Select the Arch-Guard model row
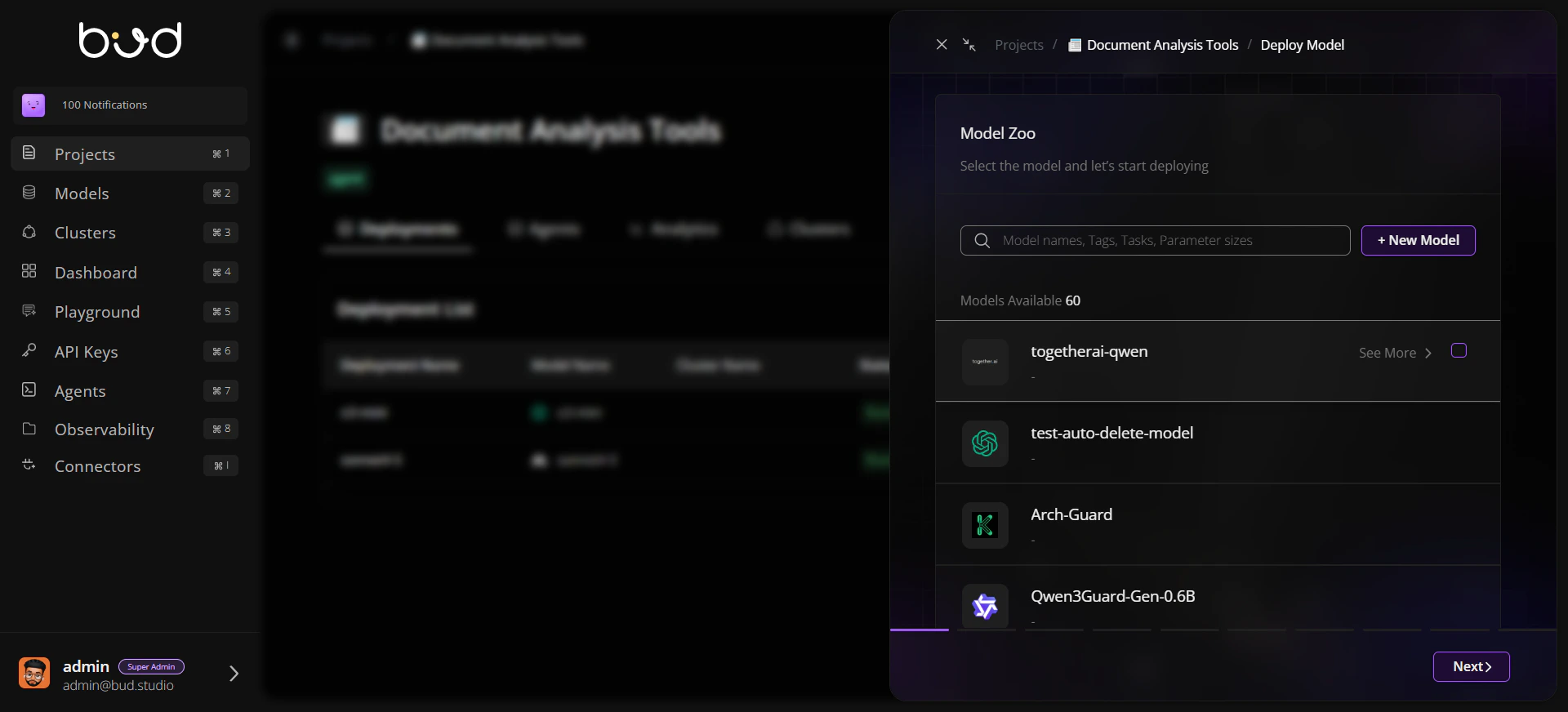The width and height of the screenshot is (1568, 712). (x=1218, y=524)
